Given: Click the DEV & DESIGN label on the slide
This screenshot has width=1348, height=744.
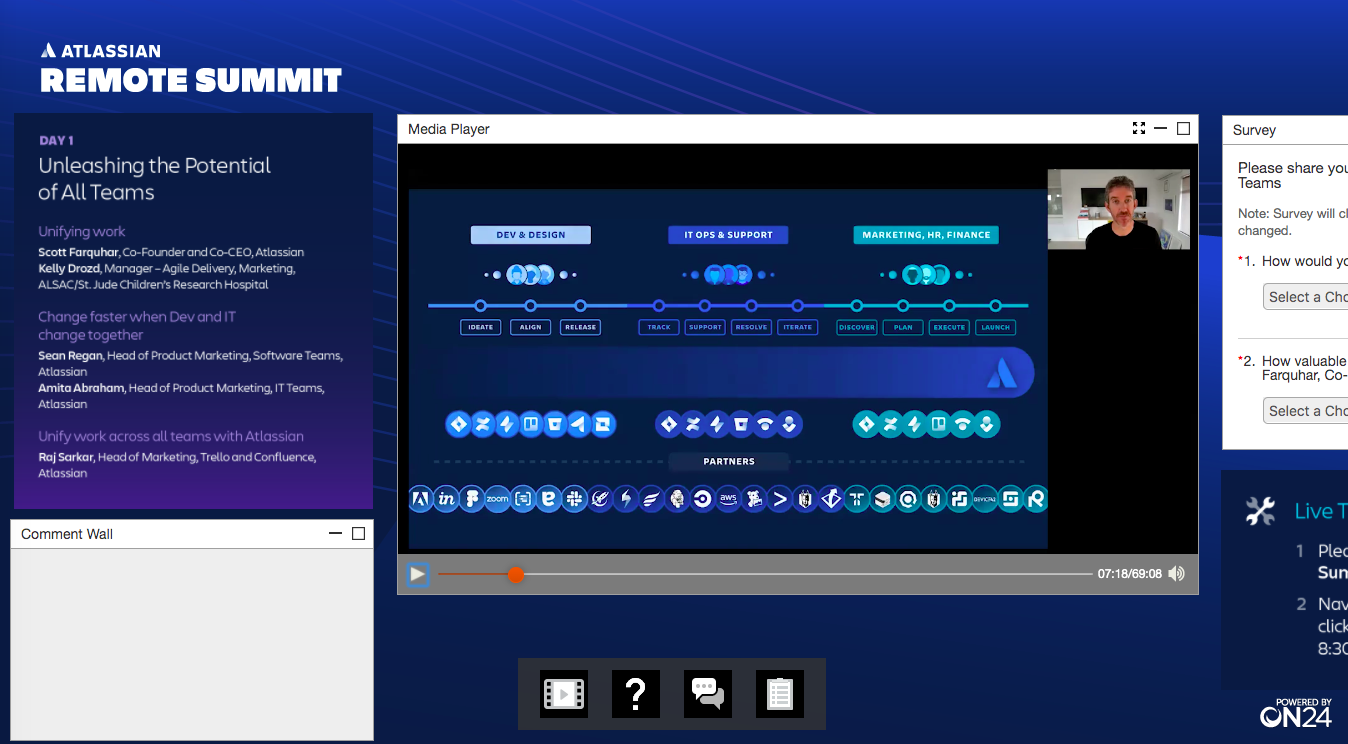Looking at the screenshot, I should point(531,235).
